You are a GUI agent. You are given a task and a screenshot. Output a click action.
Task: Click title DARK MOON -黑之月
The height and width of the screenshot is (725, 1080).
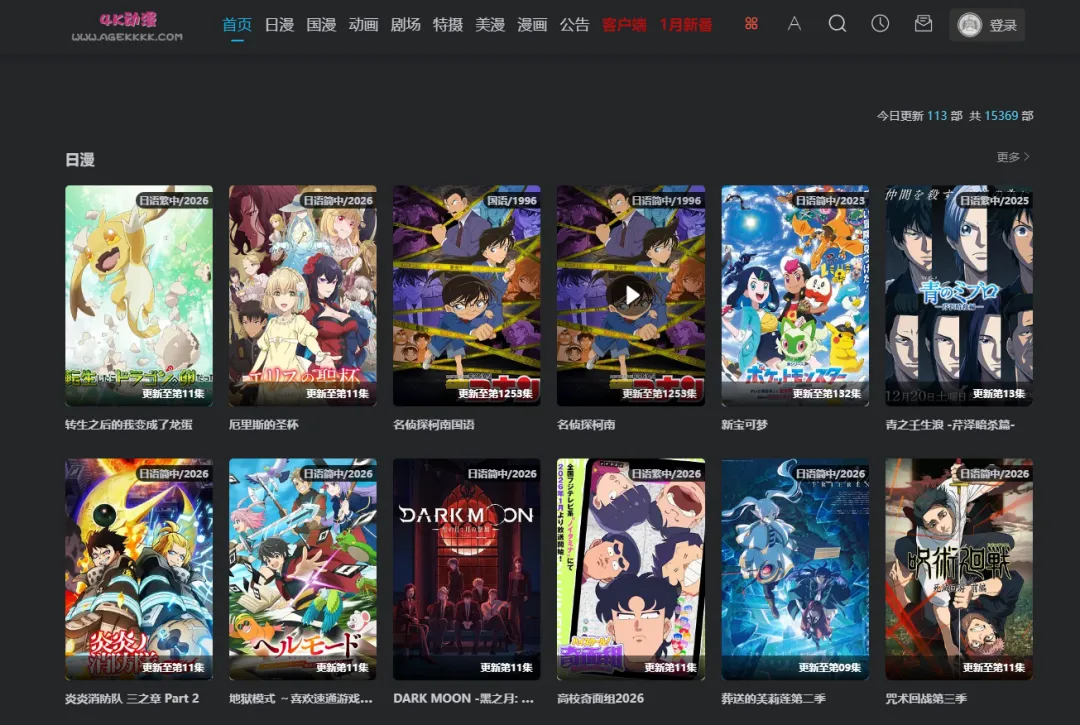click(464, 698)
